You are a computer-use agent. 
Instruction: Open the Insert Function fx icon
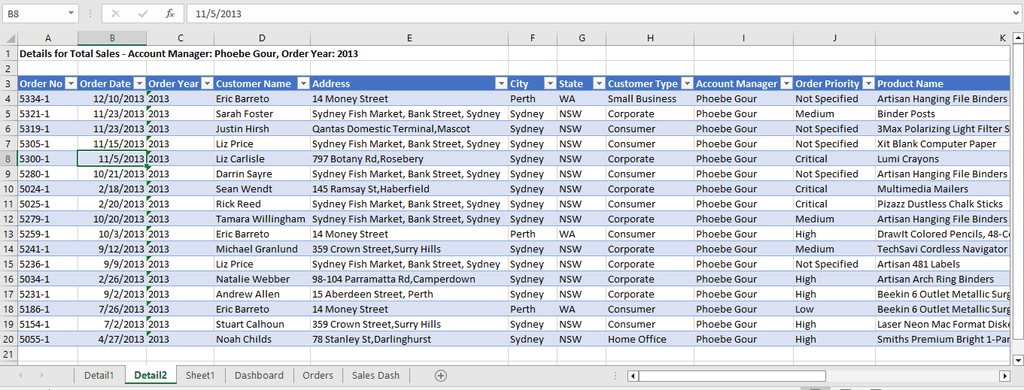click(170, 13)
